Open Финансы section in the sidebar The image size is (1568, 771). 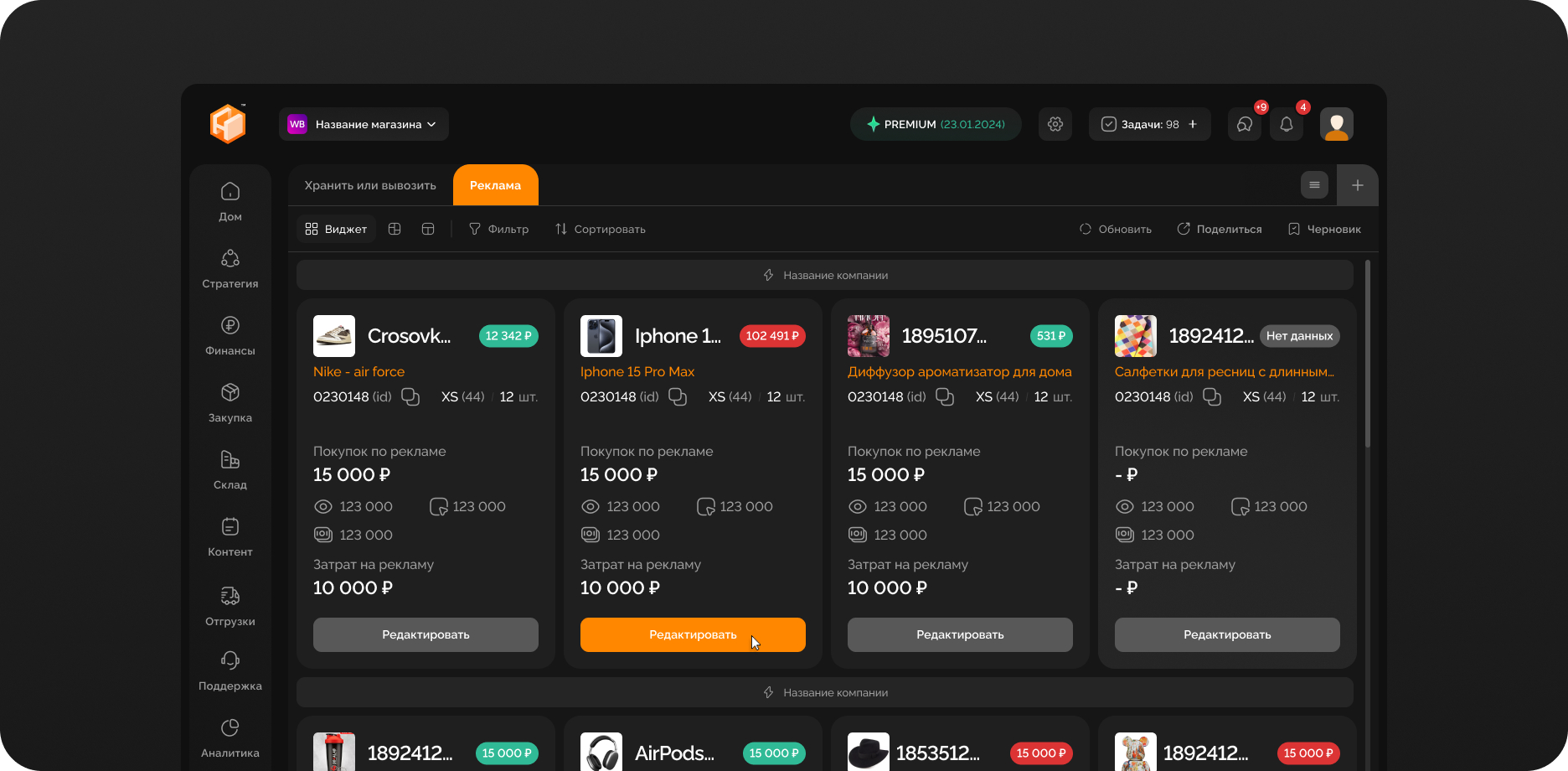(230, 335)
